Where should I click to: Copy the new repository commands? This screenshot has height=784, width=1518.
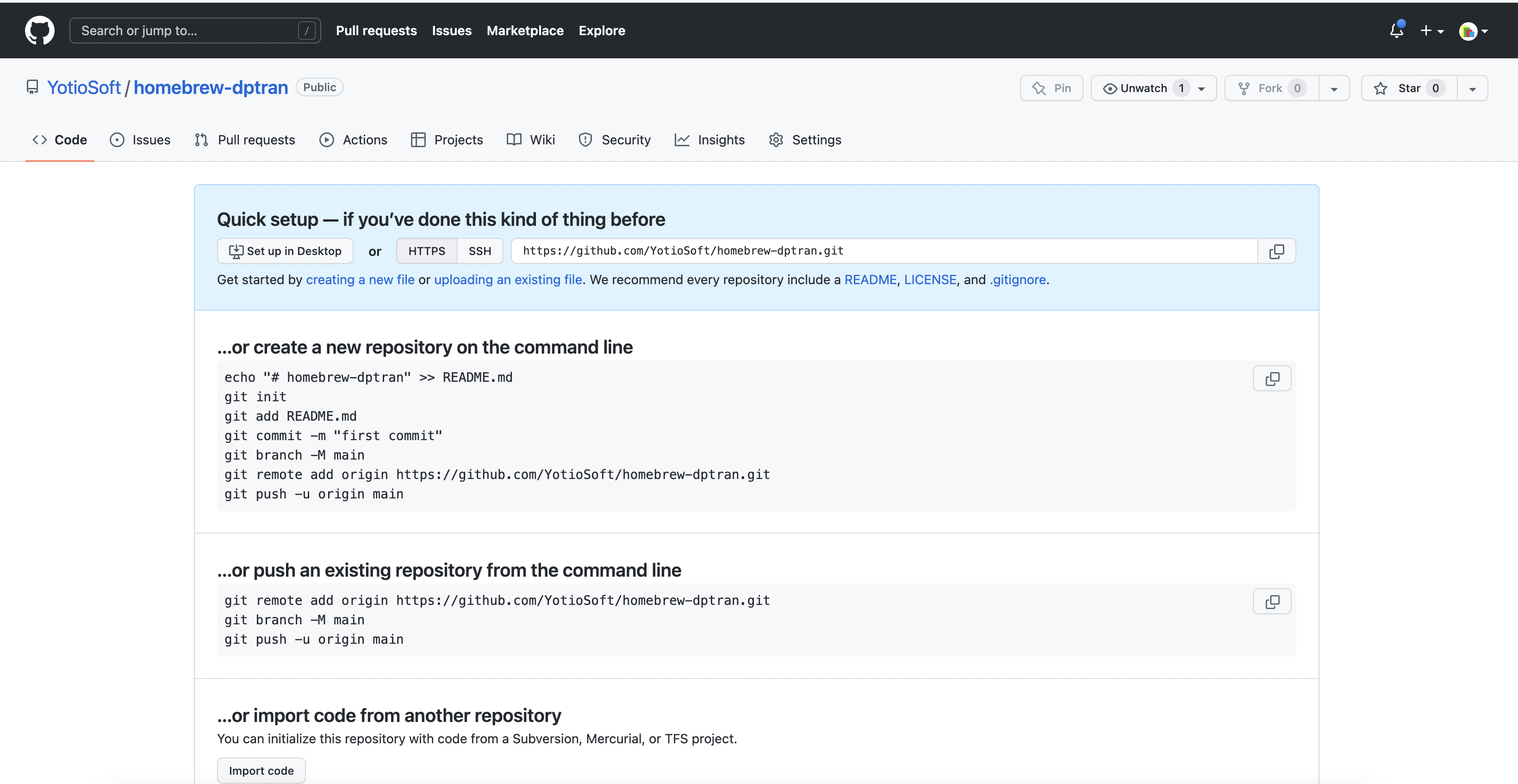(x=1272, y=379)
